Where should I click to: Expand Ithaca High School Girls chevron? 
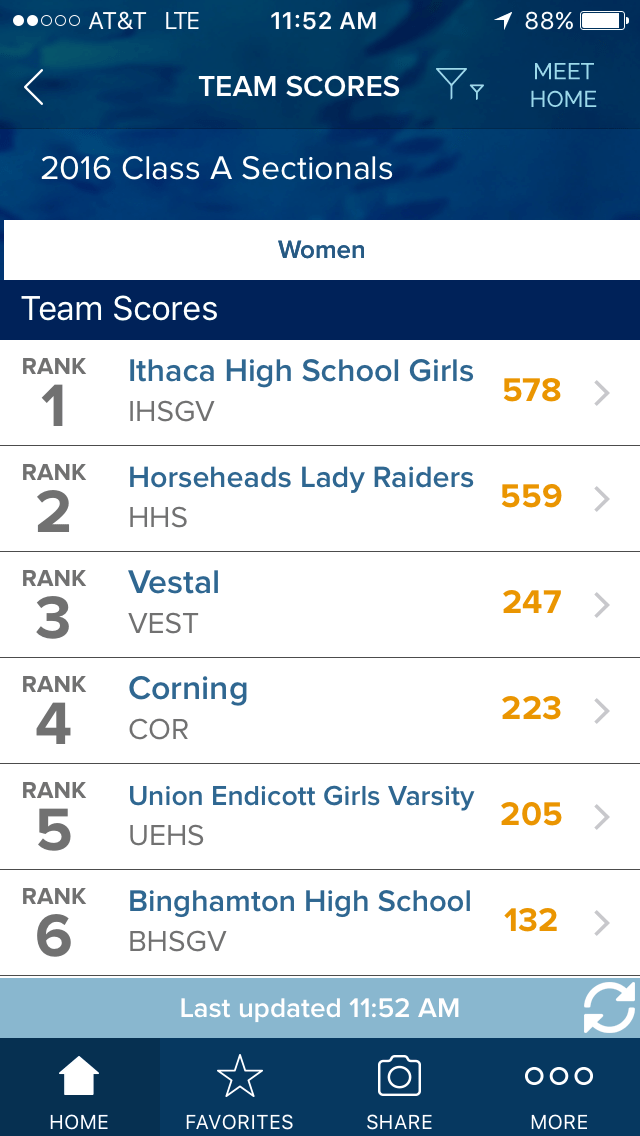[601, 393]
